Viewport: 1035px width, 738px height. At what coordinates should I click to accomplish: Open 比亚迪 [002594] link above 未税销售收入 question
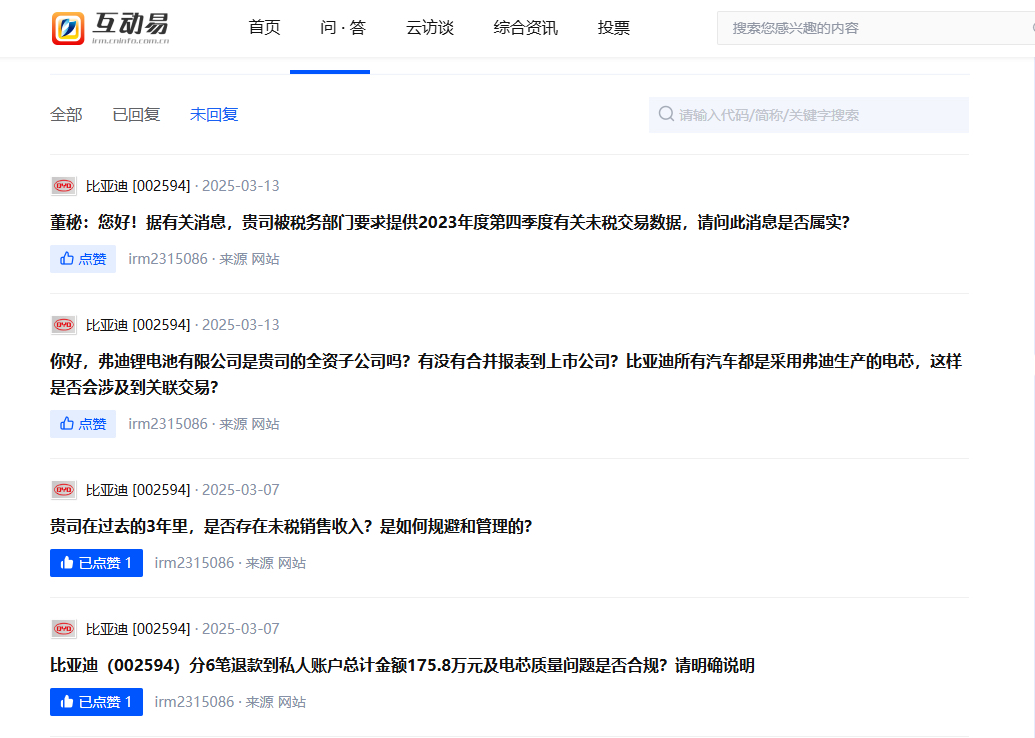pyautogui.click(x=138, y=490)
